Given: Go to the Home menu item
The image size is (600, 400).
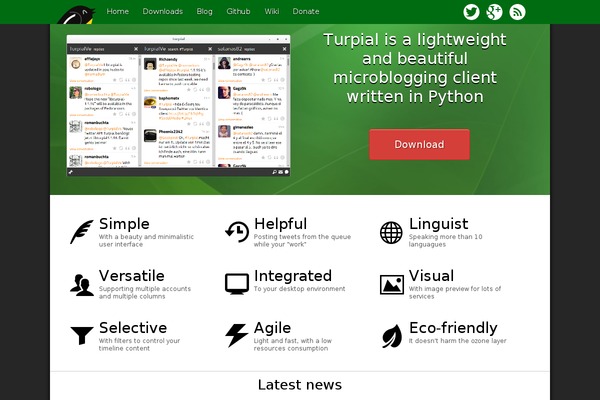Looking at the screenshot, I should pyautogui.click(x=117, y=11).
